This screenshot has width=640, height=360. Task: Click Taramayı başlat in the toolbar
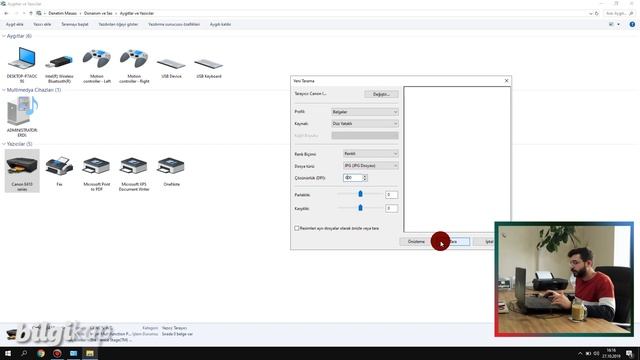[x=75, y=24]
